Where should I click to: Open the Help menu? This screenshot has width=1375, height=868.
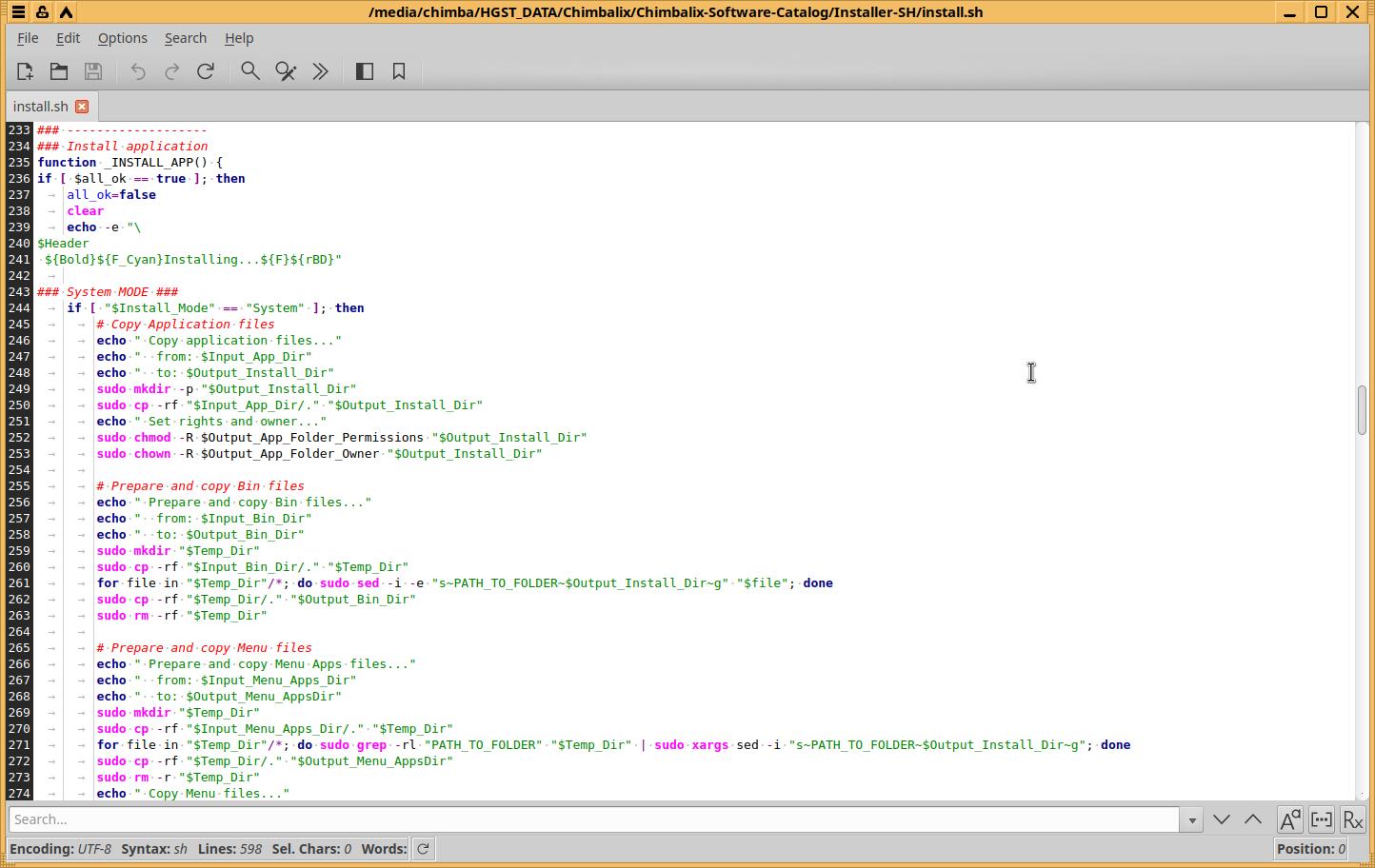click(x=239, y=38)
